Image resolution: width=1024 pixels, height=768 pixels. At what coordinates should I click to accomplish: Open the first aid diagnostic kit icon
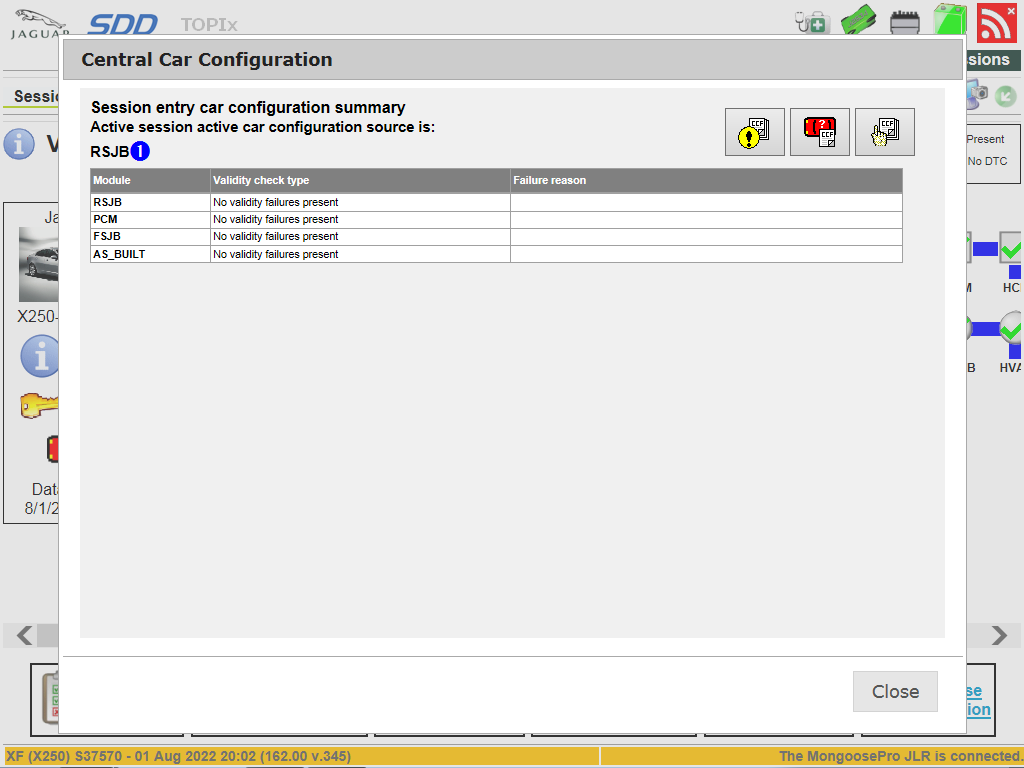click(812, 21)
